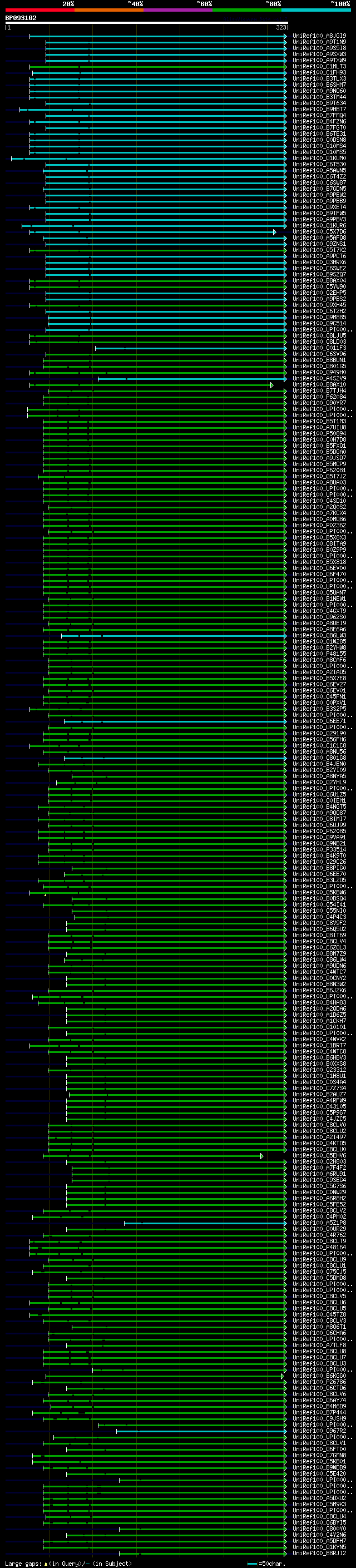Select label UniRef100_Q6CHA6
Viewport: 356px width, 1568px height.
coord(319,1332)
